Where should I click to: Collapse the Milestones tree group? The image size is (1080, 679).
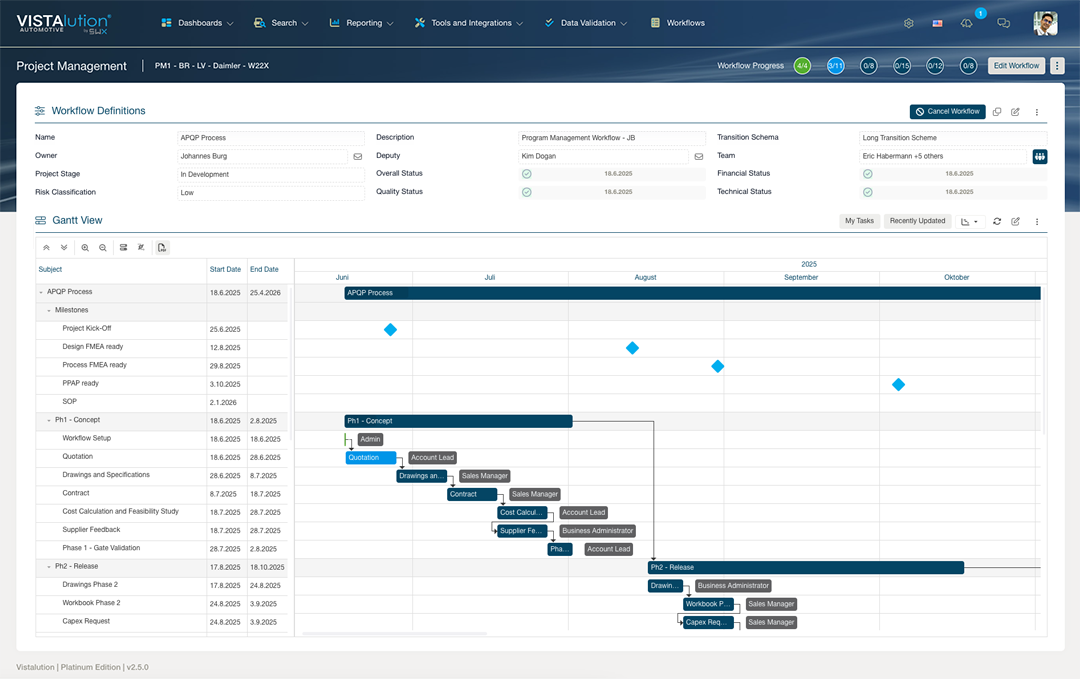pyautogui.click(x=49, y=310)
